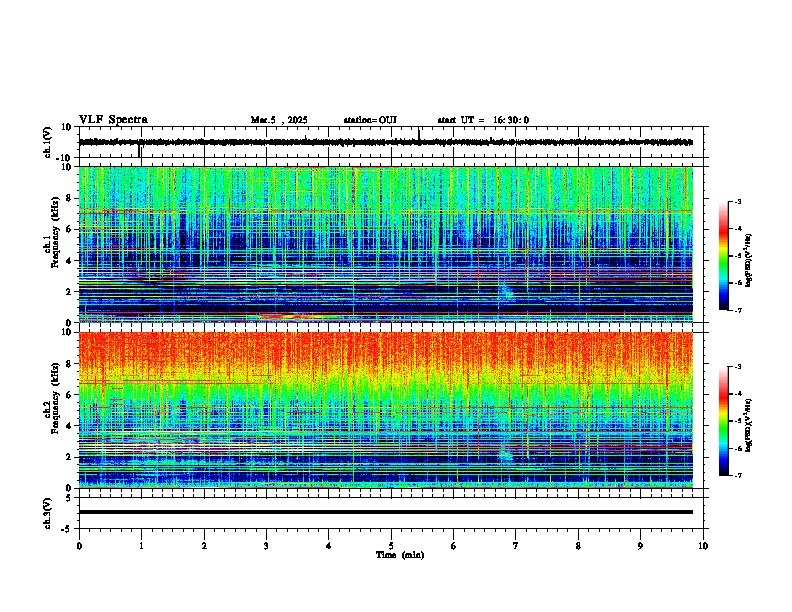Click the "-7" value below ch.2 color bar
Screen dimensions: 792x612
[737, 476]
